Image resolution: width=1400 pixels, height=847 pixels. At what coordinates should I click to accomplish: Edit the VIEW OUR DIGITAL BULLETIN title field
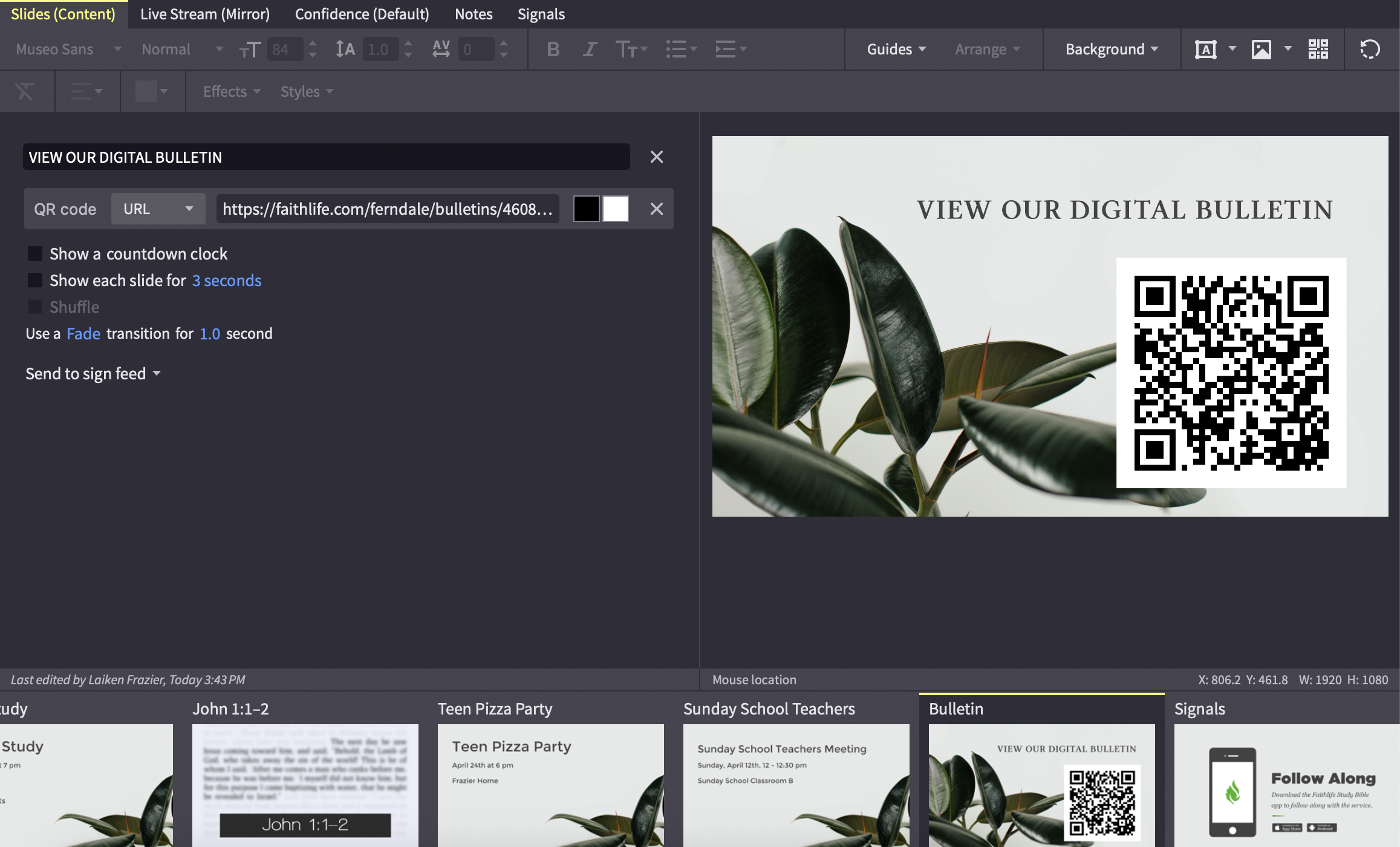click(327, 157)
